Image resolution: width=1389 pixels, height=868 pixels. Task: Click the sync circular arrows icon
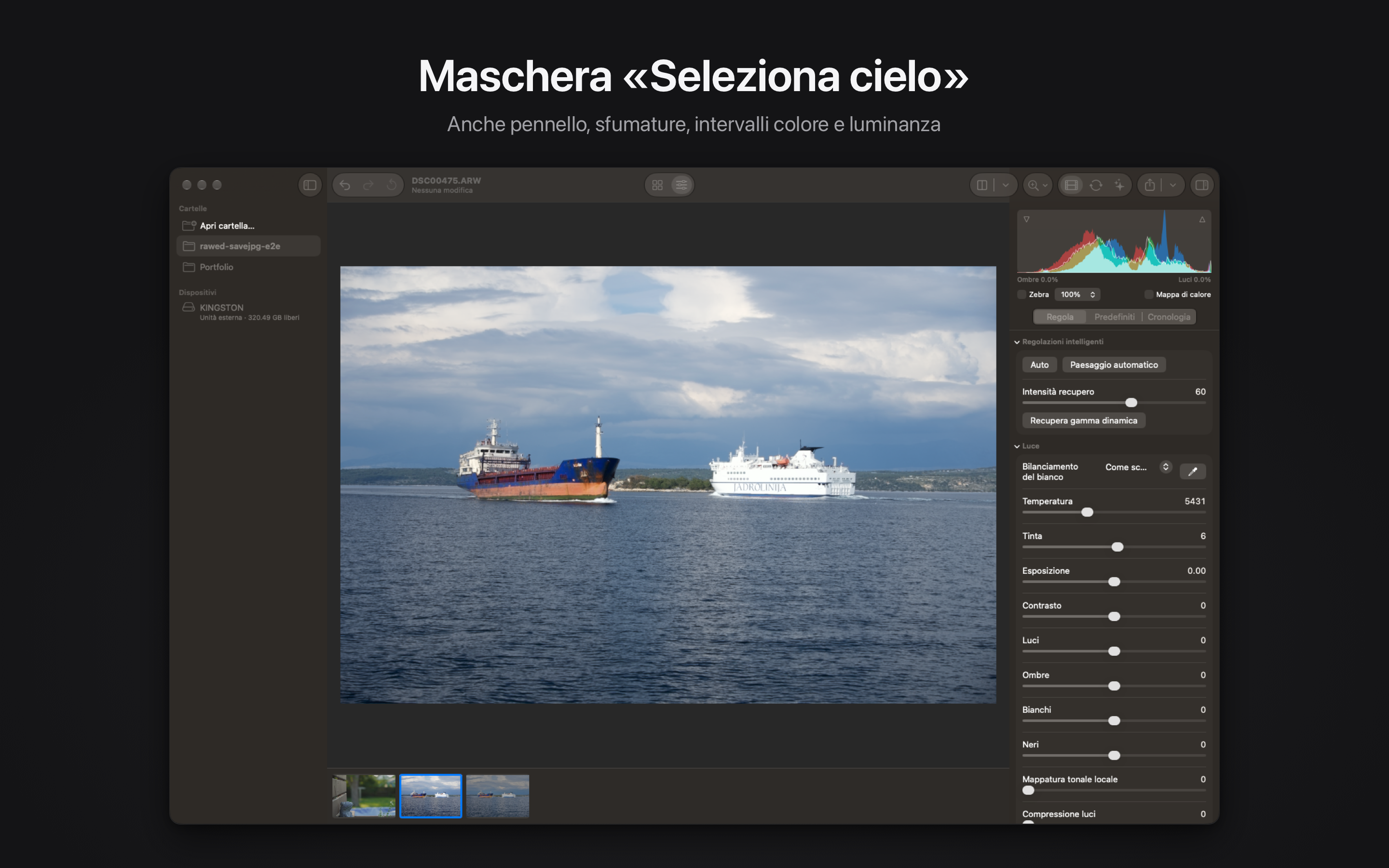click(x=1096, y=185)
